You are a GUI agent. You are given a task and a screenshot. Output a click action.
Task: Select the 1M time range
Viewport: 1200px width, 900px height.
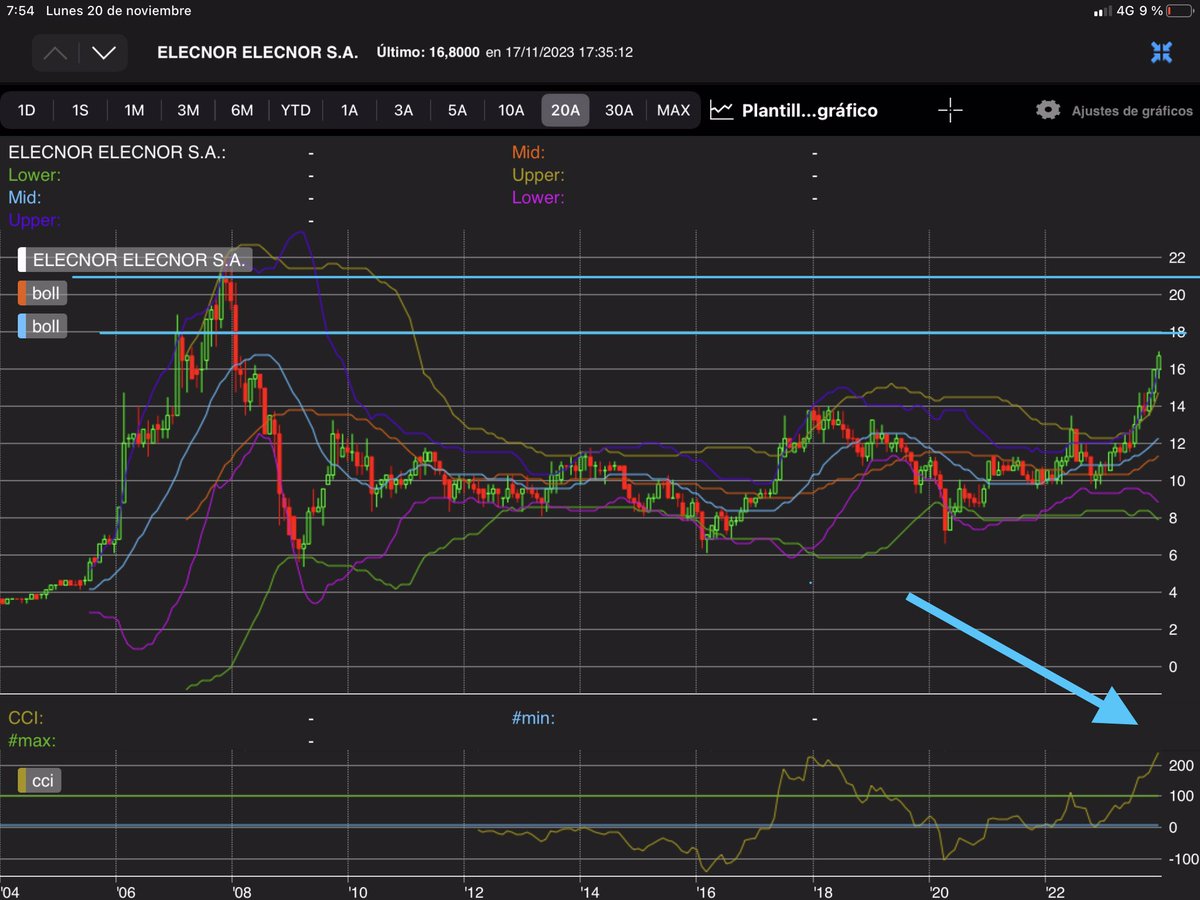point(134,110)
